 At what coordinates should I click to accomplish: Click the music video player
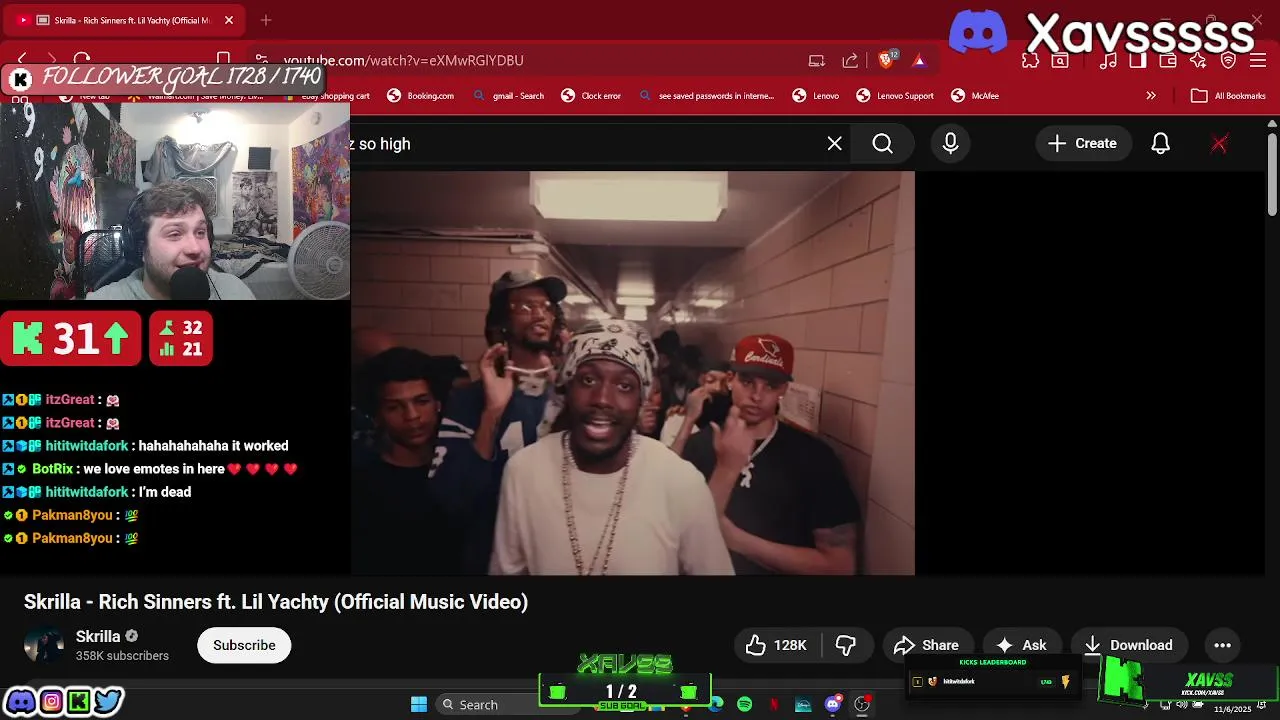[632, 373]
